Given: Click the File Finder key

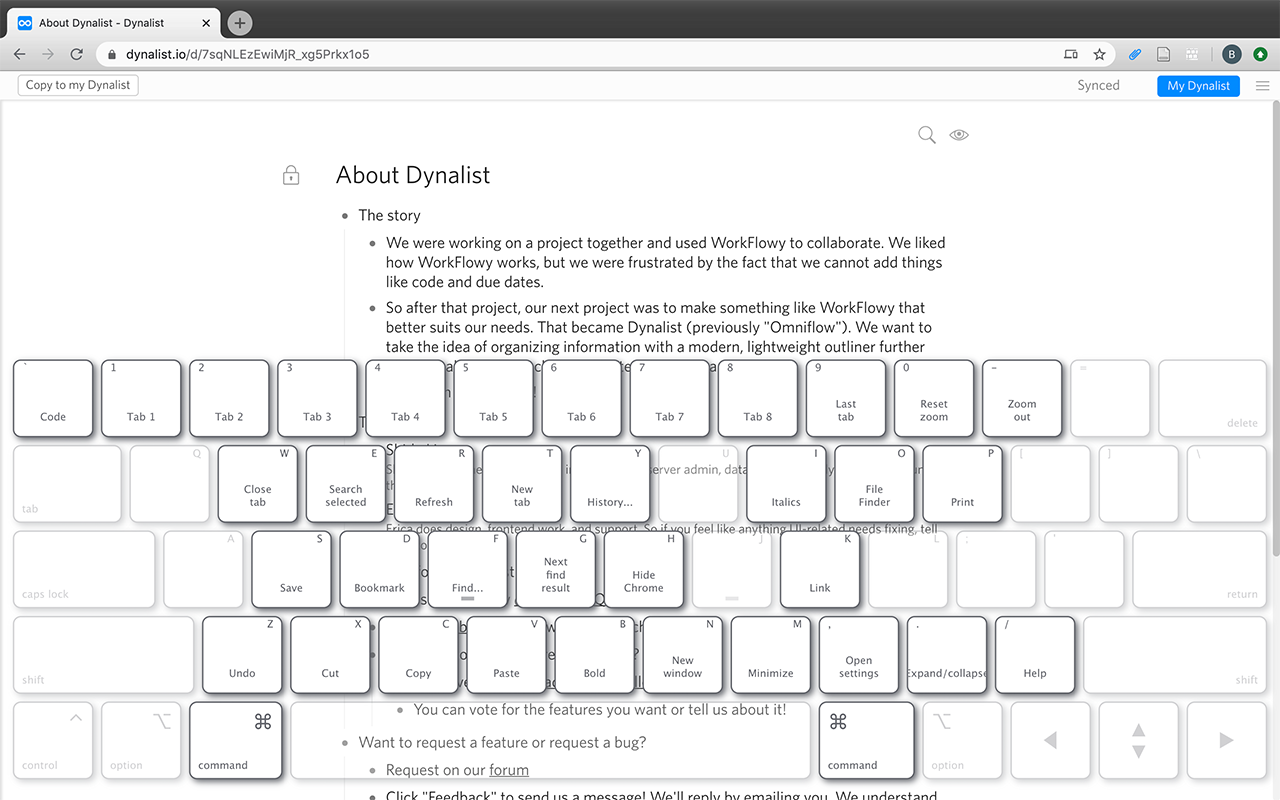Looking at the screenshot, I should coord(874,484).
